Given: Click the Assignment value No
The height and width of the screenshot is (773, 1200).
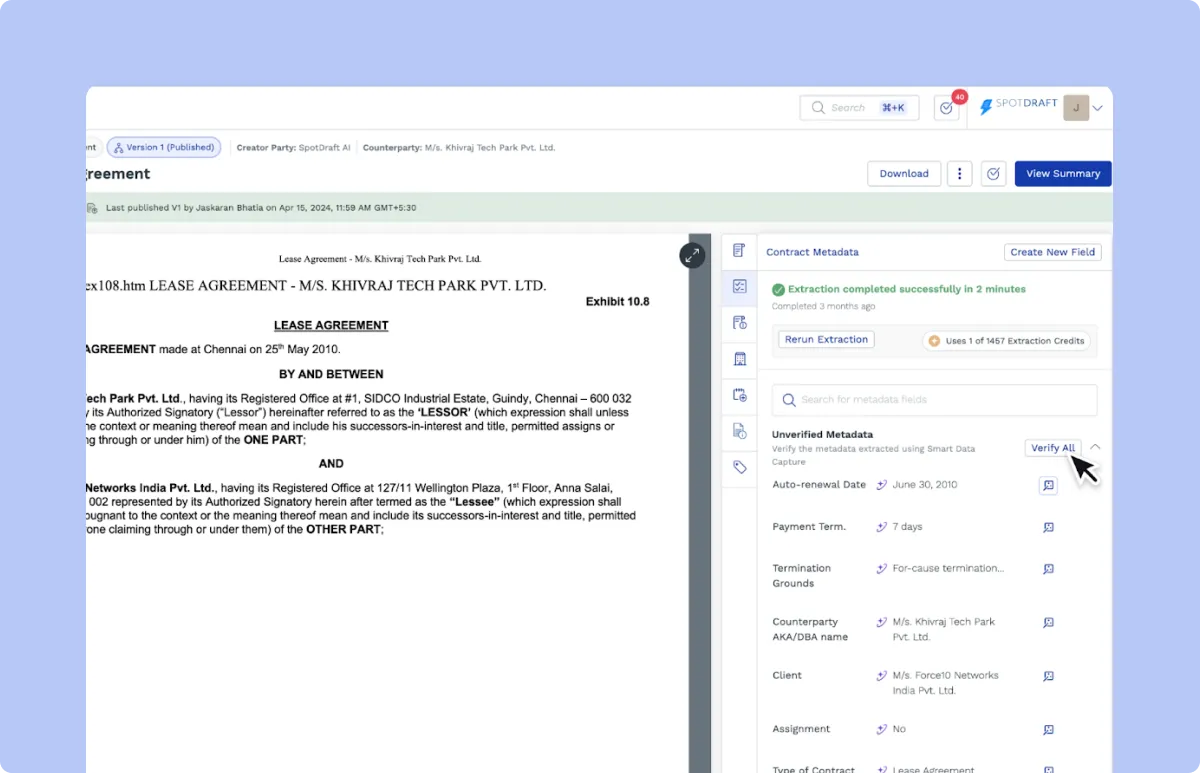Looking at the screenshot, I should (x=899, y=730).
